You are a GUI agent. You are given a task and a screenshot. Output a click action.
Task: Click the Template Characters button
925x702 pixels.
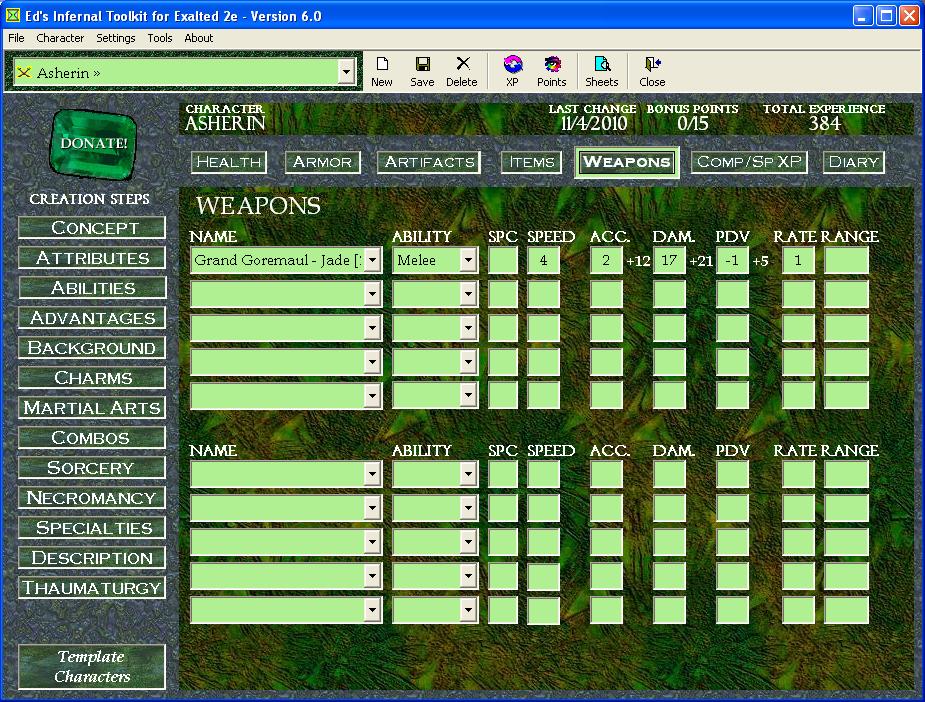click(92, 667)
